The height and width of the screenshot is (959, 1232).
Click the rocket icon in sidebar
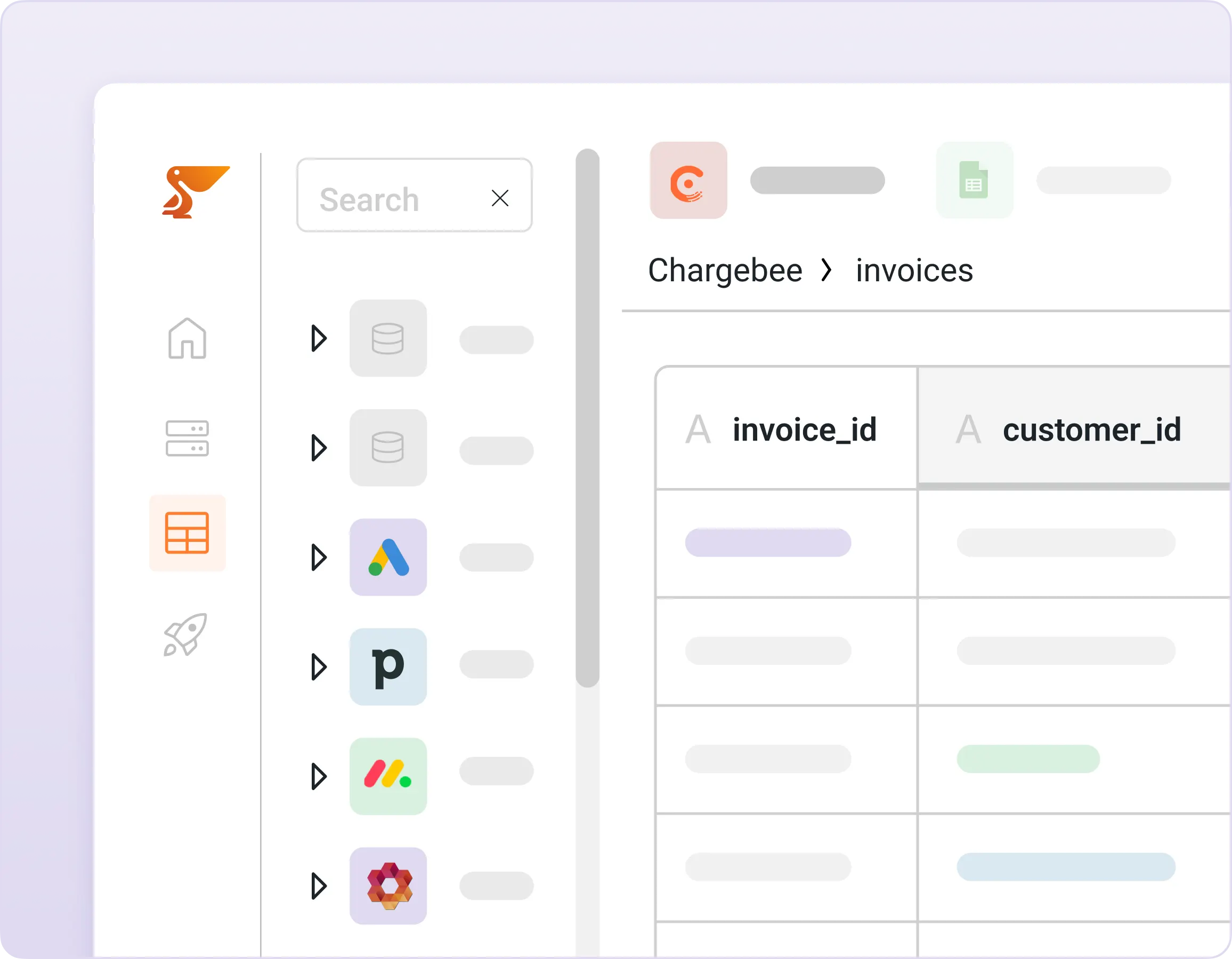187,634
